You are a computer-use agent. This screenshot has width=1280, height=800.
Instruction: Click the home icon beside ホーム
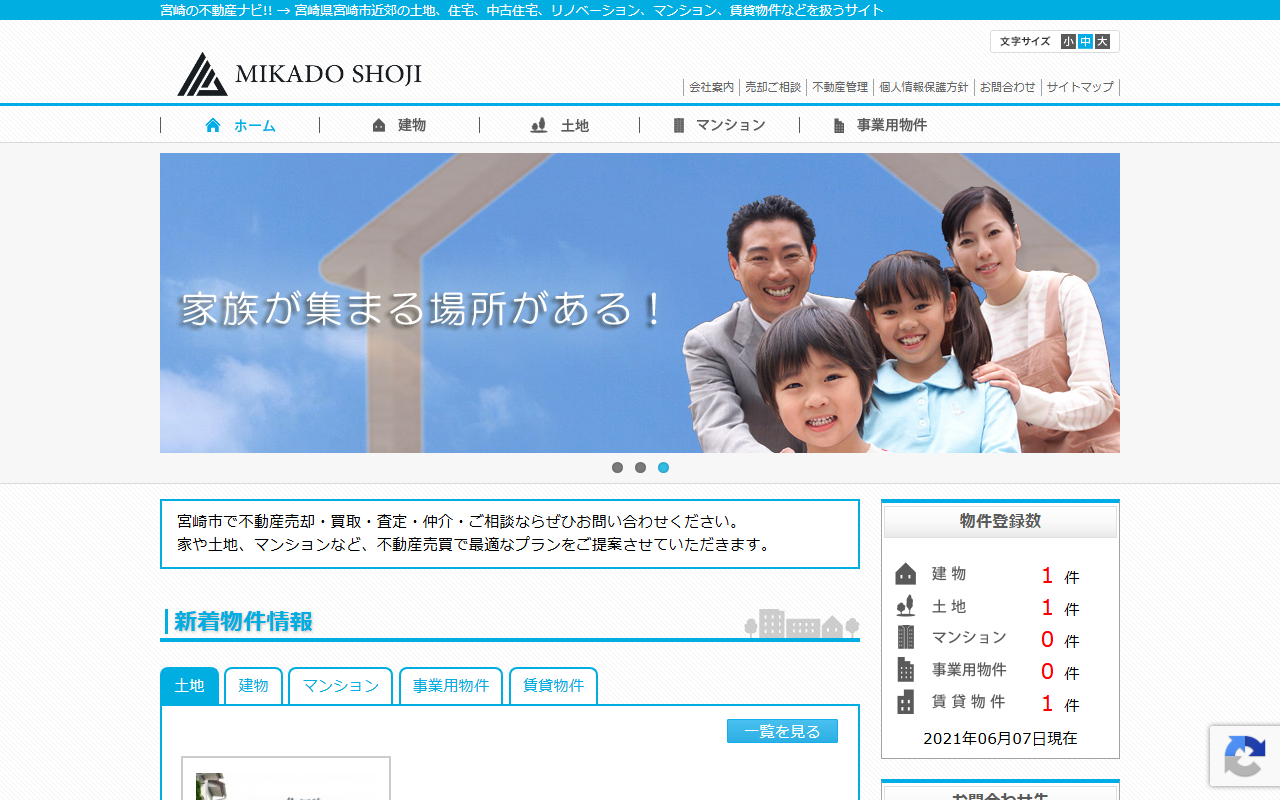tap(213, 125)
